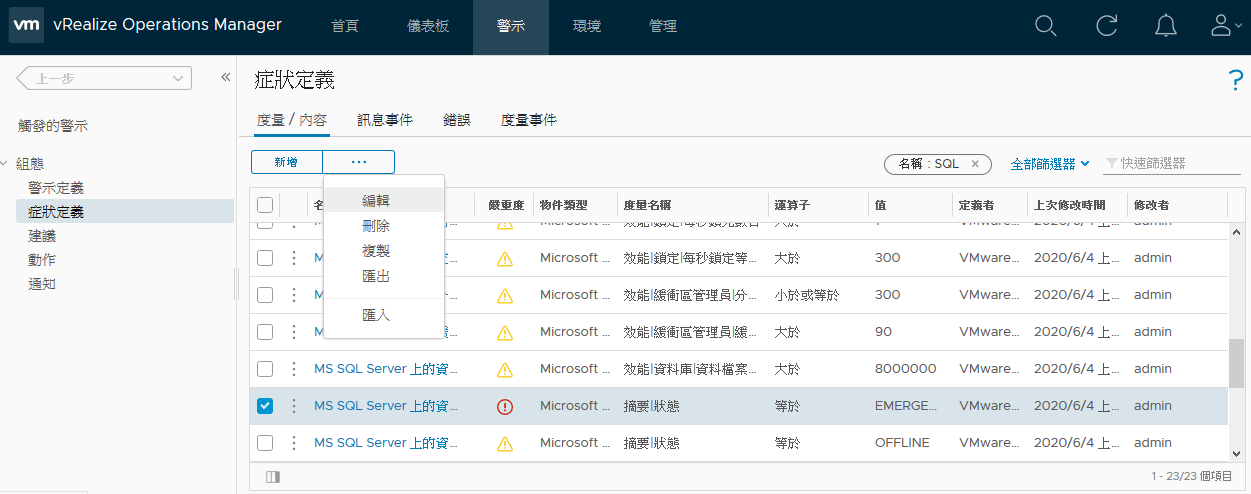Click warning icon in the 小於或等於 row

tap(505, 295)
